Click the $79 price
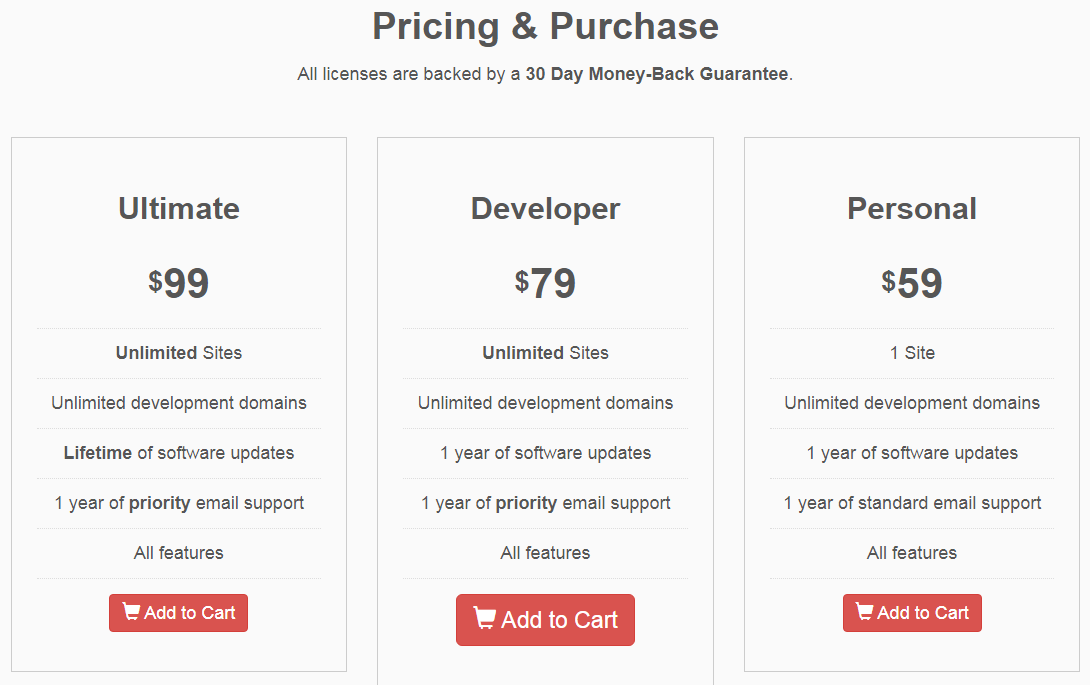The width and height of the screenshot is (1090, 685). (x=545, y=284)
